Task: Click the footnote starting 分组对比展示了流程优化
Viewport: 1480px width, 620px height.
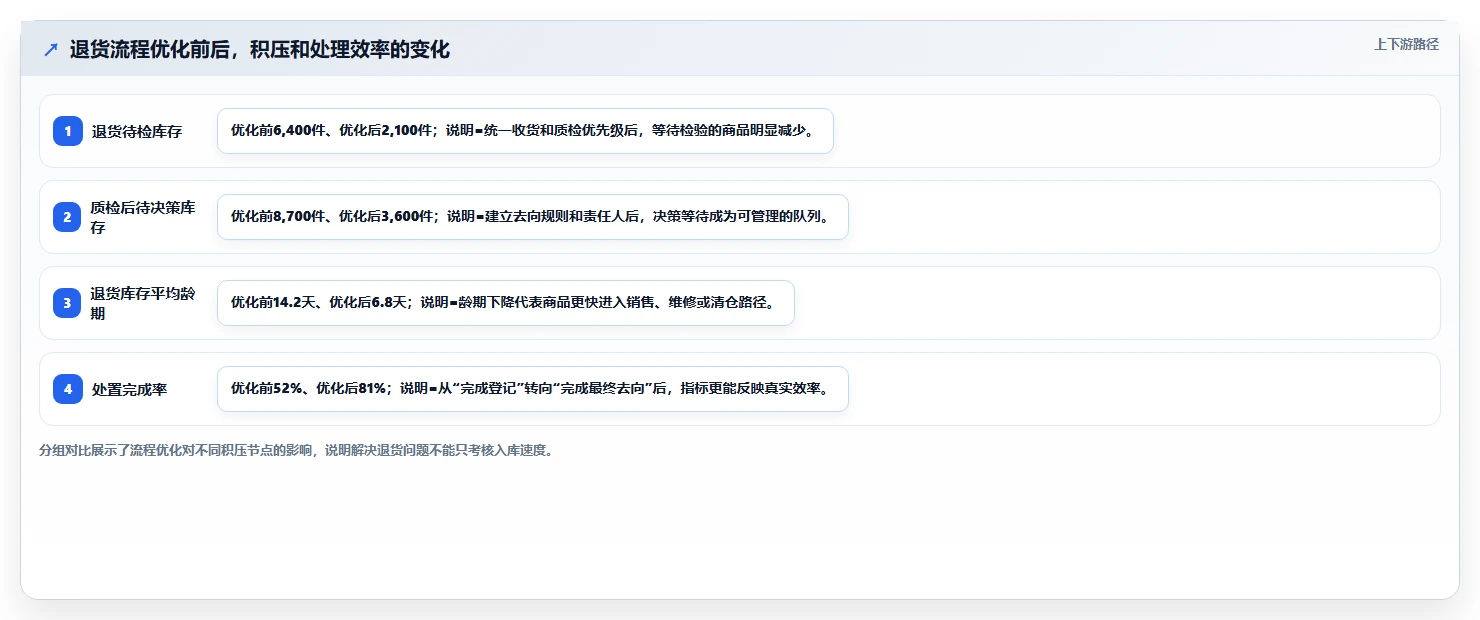Action: click(x=296, y=451)
